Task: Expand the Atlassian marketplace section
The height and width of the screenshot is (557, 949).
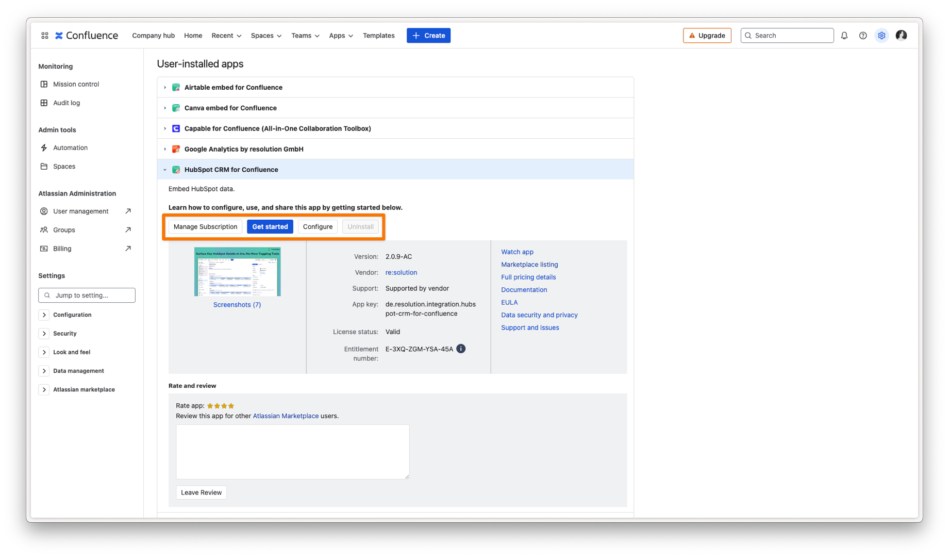Action: click(44, 390)
